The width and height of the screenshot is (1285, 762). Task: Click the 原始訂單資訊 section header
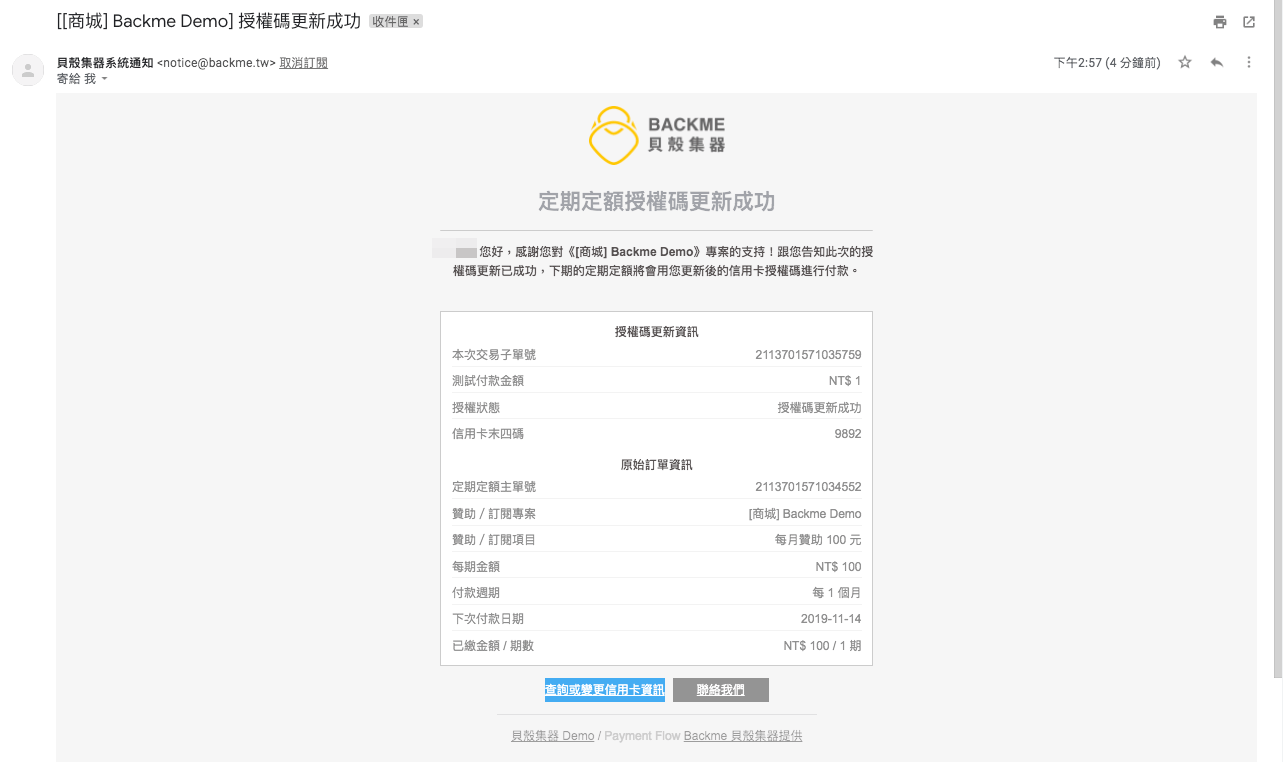657,465
